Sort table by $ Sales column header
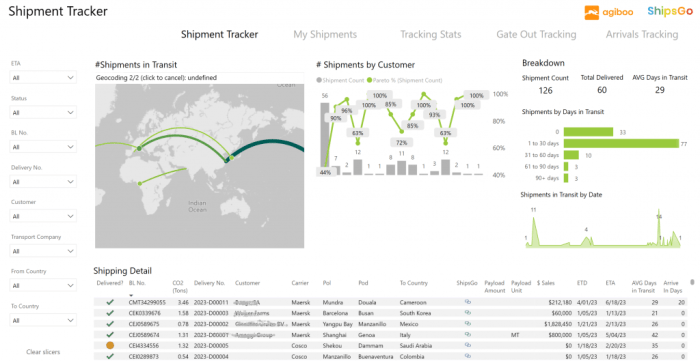This screenshot has width=700, height=361. pyautogui.click(x=546, y=283)
